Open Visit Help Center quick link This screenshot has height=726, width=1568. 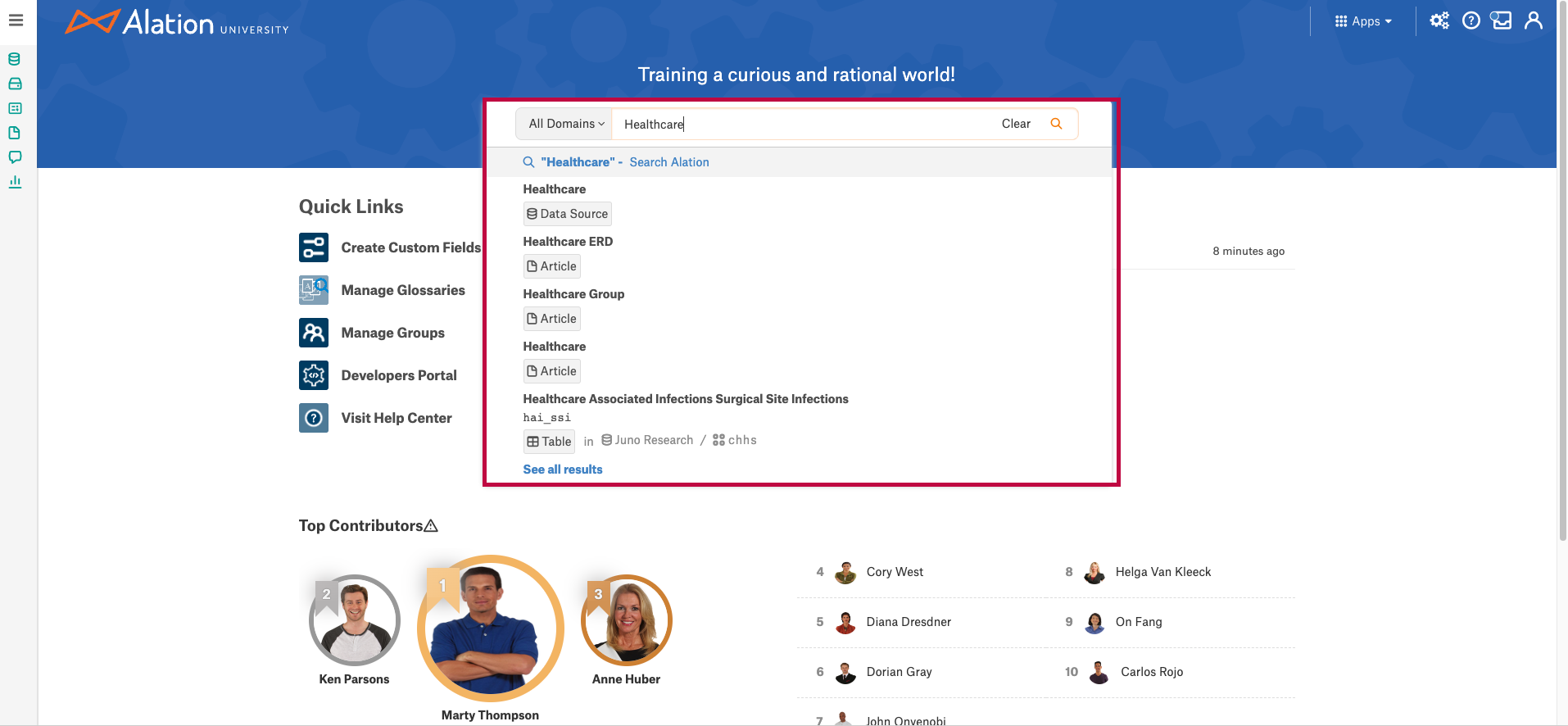tap(397, 418)
